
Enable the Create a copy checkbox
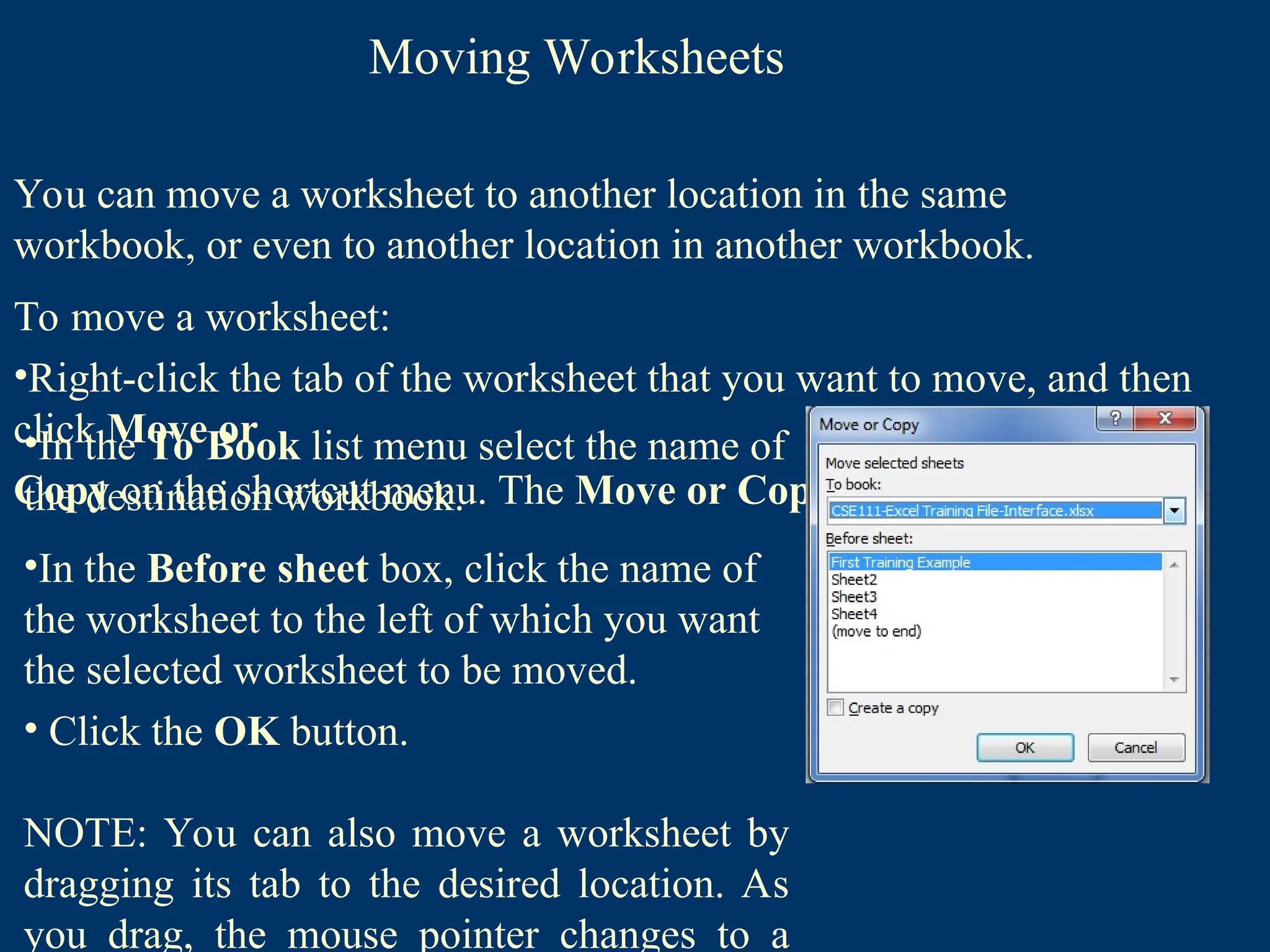(x=836, y=707)
